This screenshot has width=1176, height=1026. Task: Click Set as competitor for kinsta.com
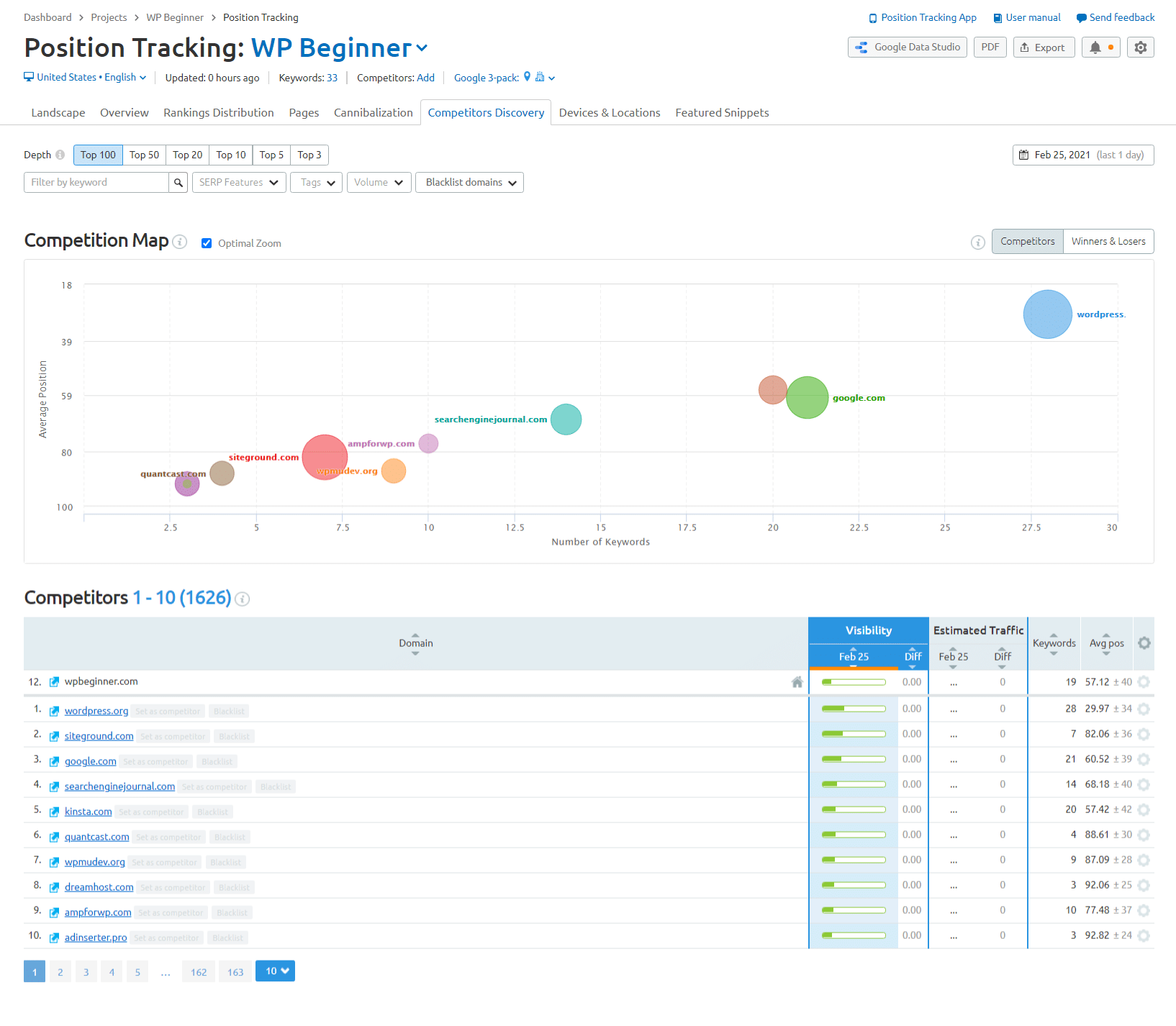pyautogui.click(x=151, y=812)
